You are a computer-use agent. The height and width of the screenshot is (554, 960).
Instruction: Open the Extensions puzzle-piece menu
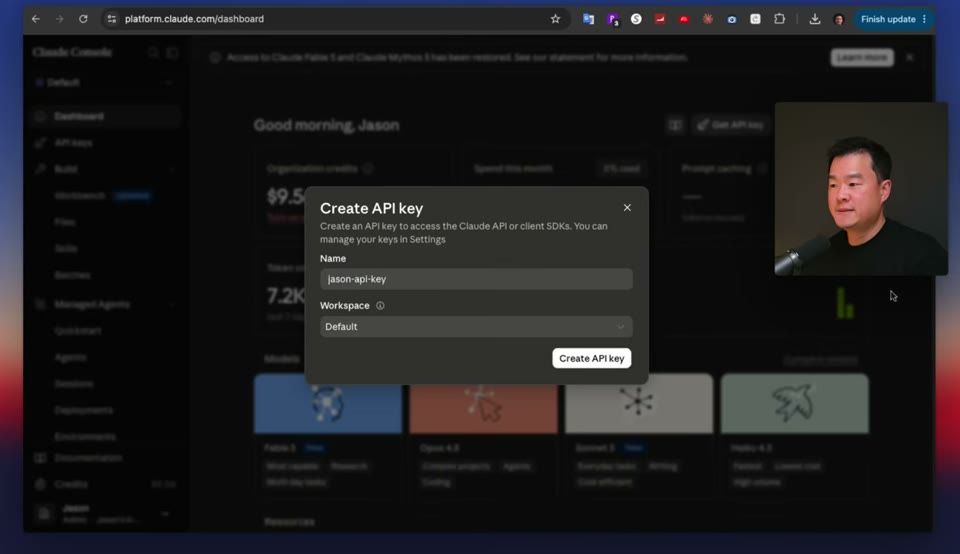click(779, 19)
